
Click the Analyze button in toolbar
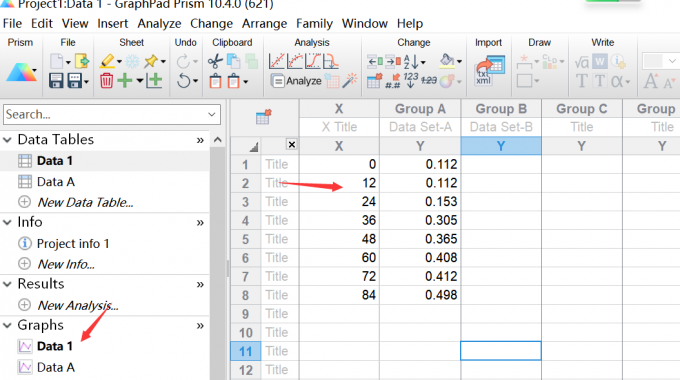coord(296,81)
